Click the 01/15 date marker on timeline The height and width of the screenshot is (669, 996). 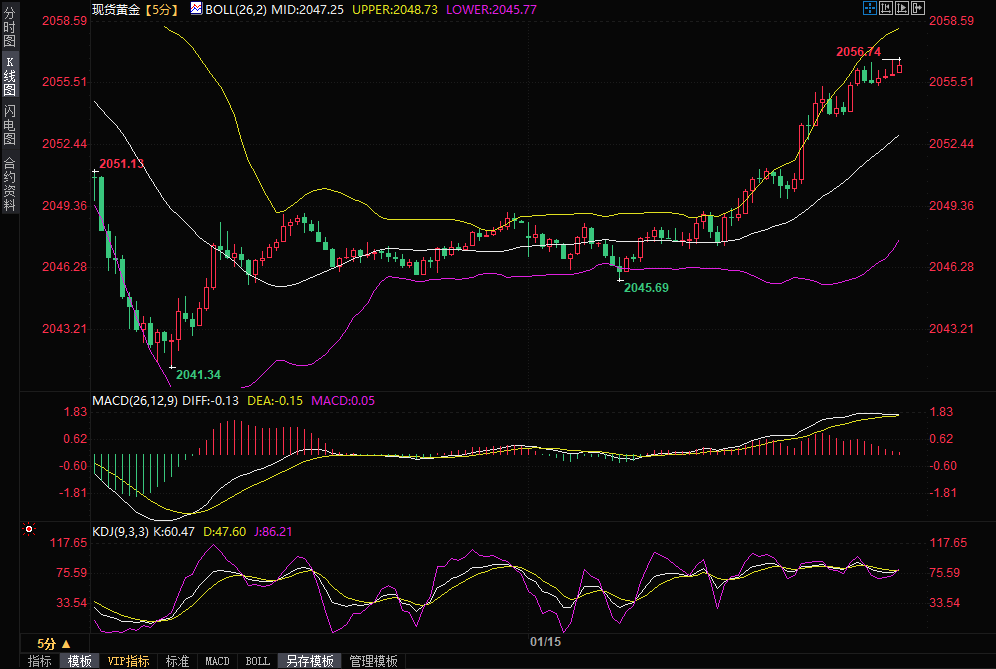point(546,642)
